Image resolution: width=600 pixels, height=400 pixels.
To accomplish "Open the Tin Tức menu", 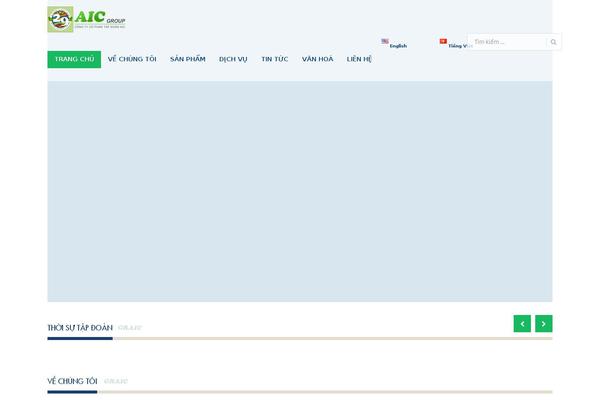I will coord(274,59).
